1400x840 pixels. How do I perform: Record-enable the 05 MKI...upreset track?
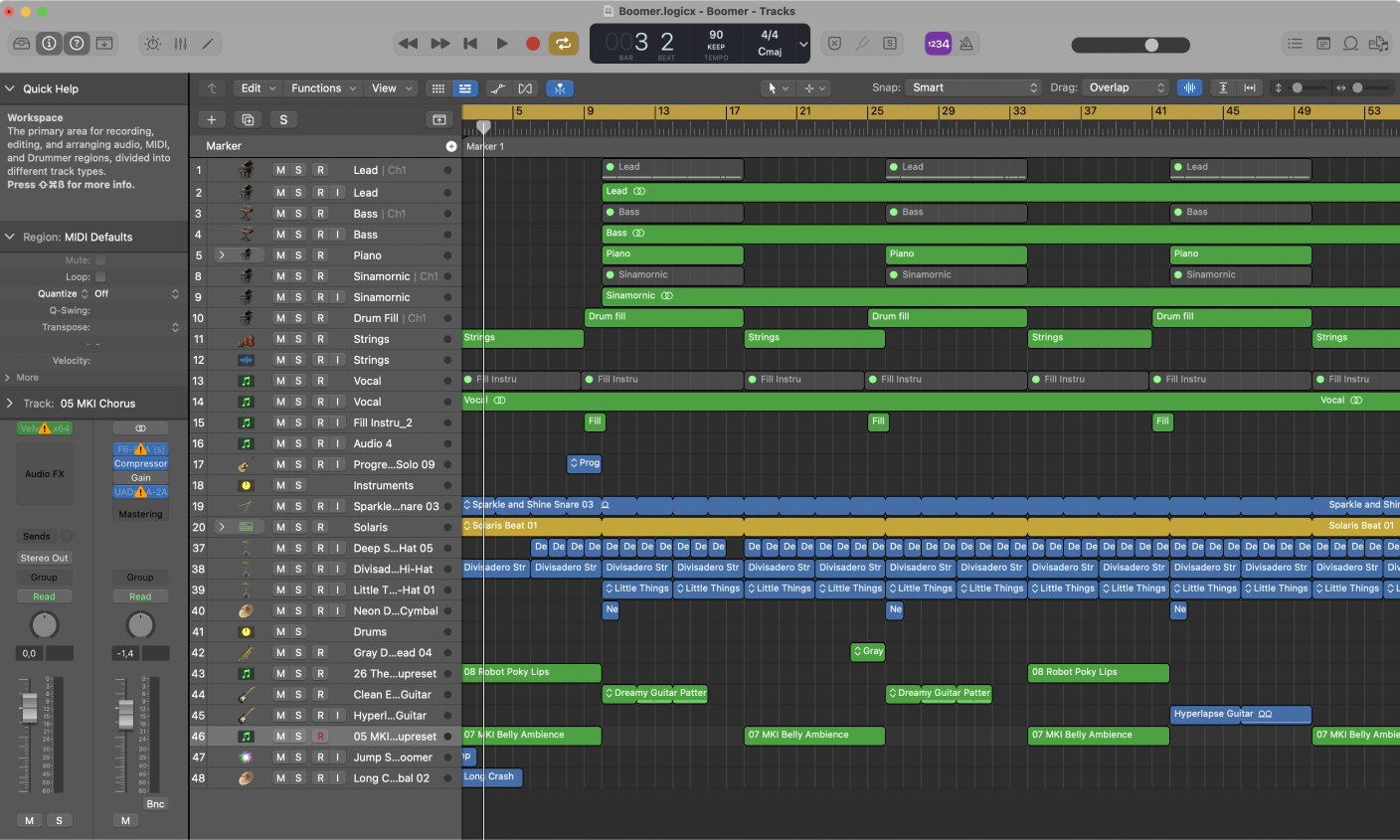320,737
